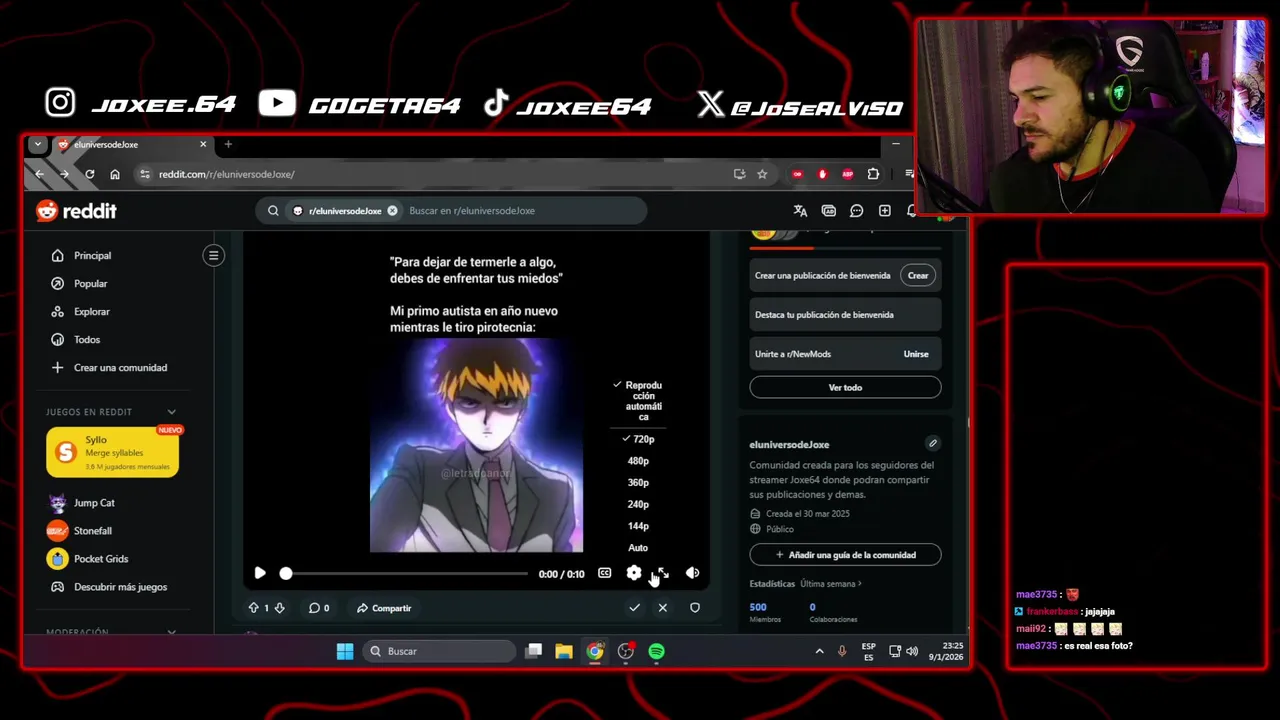This screenshot has height=720, width=1280.
Task: Open Spotify from the taskbar
Action: pos(656,651)
